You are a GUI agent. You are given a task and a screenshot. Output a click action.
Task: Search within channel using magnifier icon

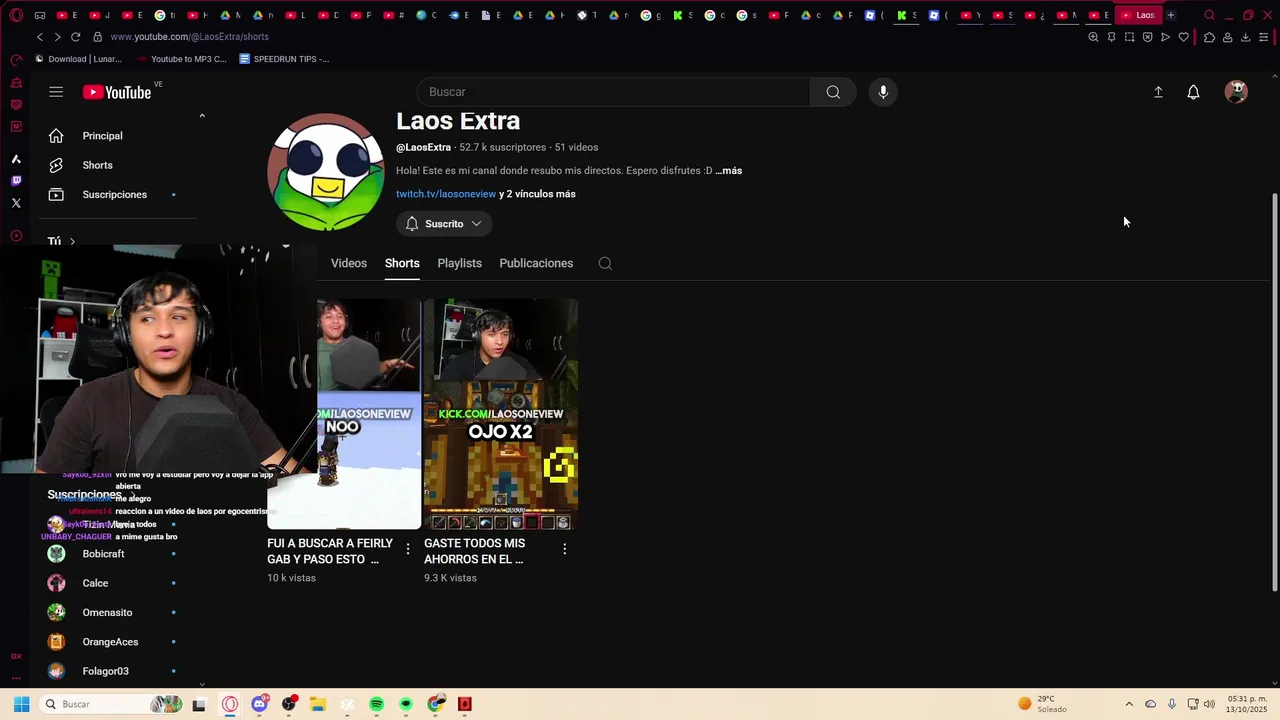click(x=605, y=263)
